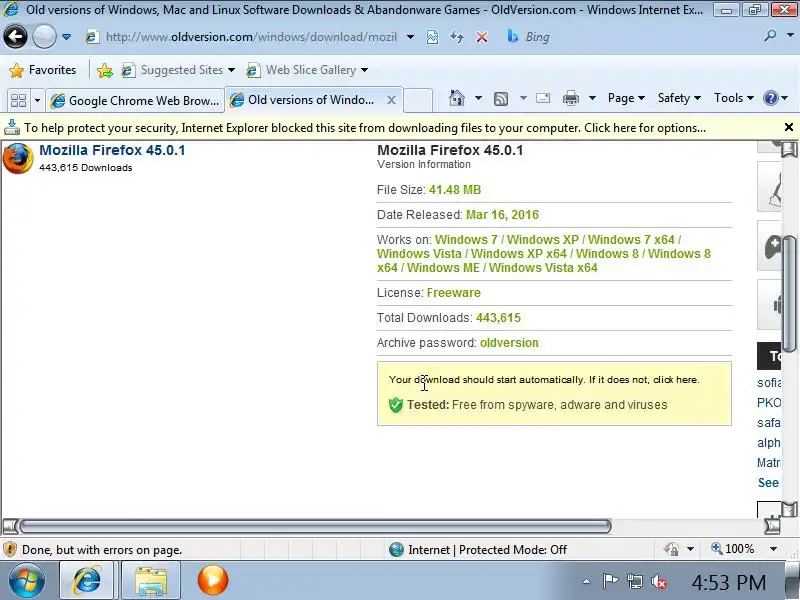This screenshot has height=600, width=800.
Task: Open the zoom level 100% button
Action: pyautogui.click(x=733, y=549)
